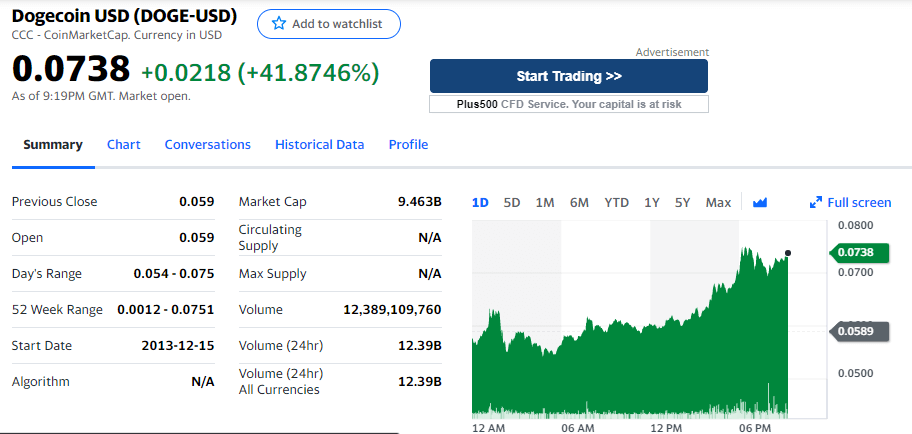
Task: Go to the Profile tab
Action: [x=408, y=145]
